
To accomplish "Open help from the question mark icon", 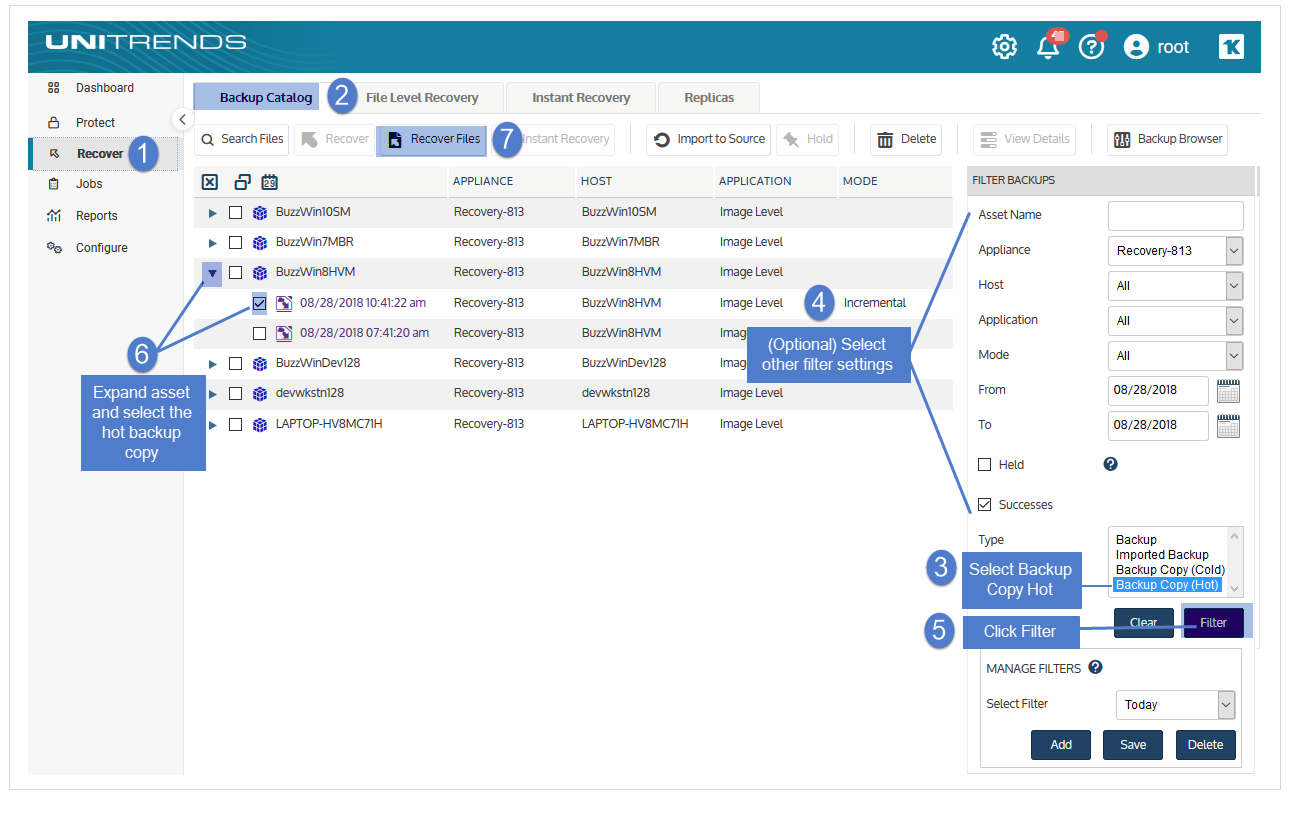I will pos(1091,47).
